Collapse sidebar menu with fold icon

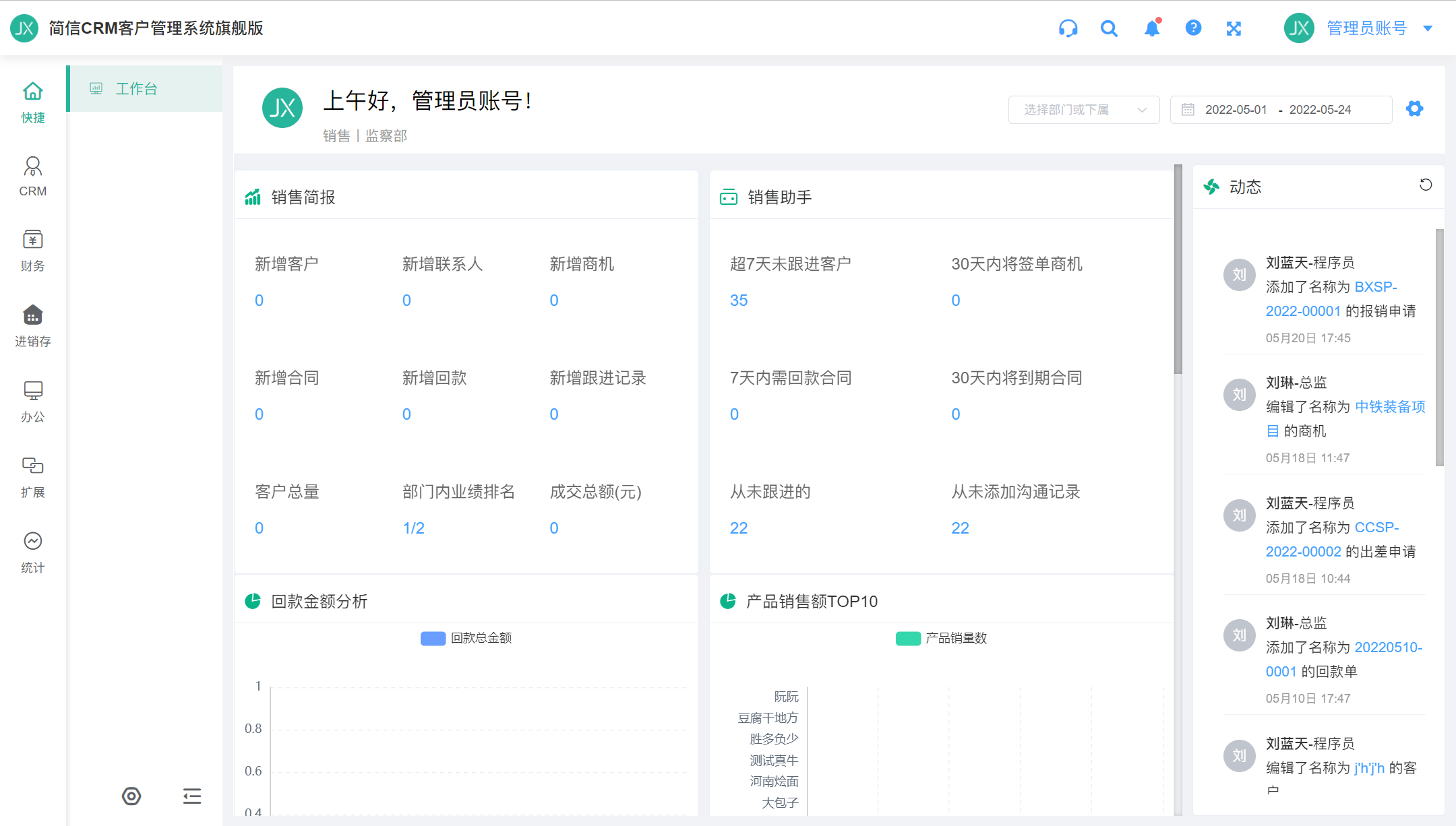192,796
